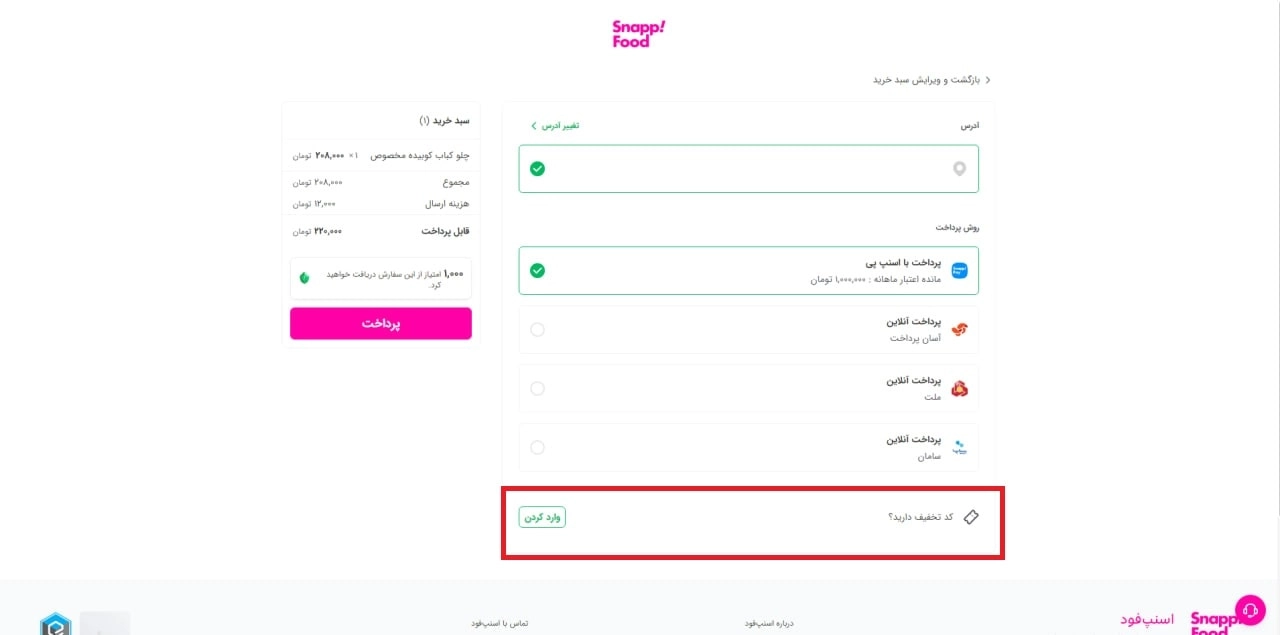Select the Saman online payment option
Image resolution: width=1280 pixels, height=635 pixels.
pos(537,446)
